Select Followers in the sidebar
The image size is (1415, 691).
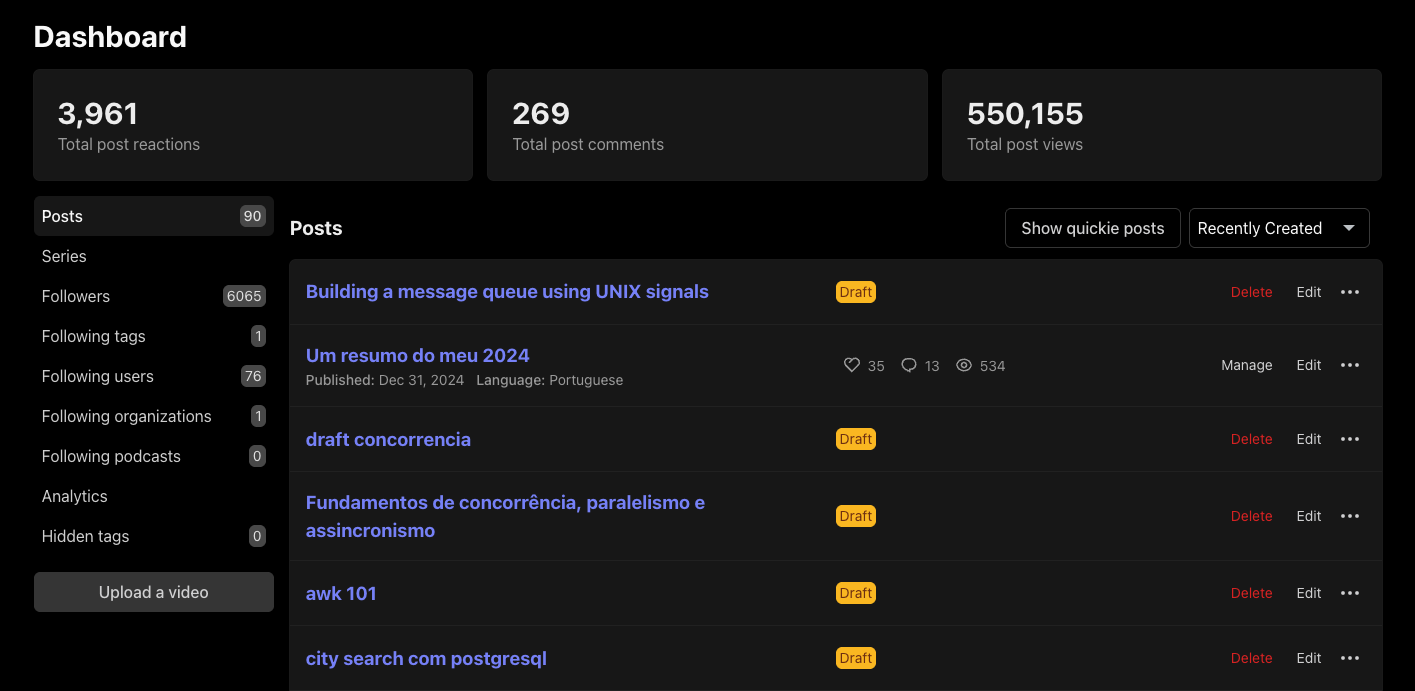(x=76, y=296)
